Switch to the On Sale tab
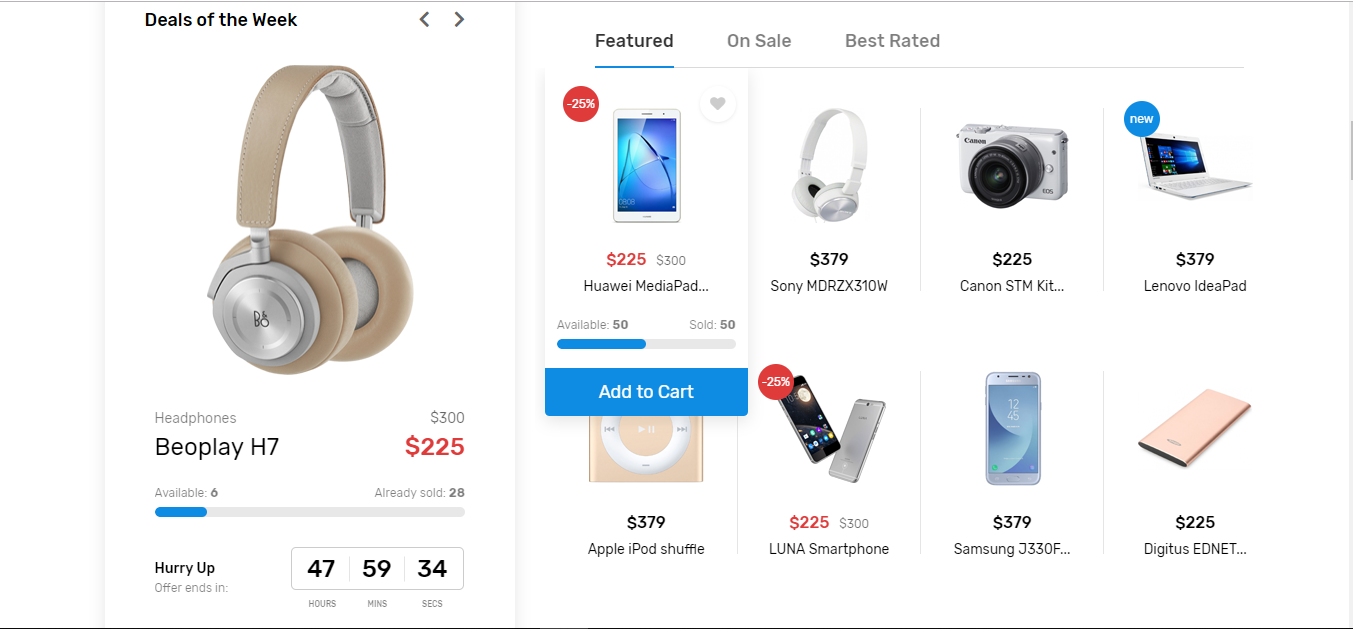The height and width of the screenshot is (629, 1353). point(759,40)
